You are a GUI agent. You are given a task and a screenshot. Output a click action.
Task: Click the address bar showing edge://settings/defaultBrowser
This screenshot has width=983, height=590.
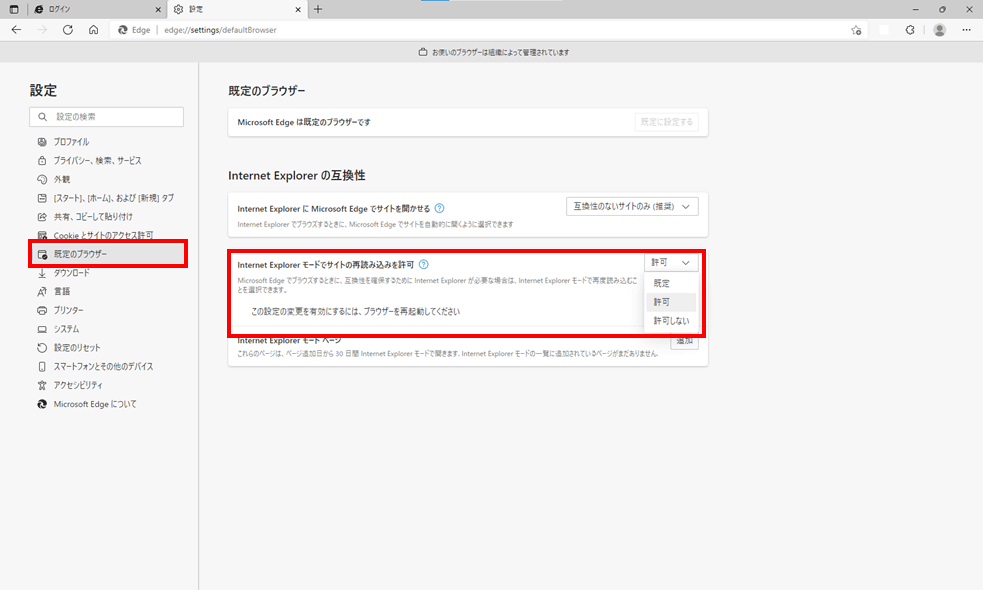tap(489, 29)
